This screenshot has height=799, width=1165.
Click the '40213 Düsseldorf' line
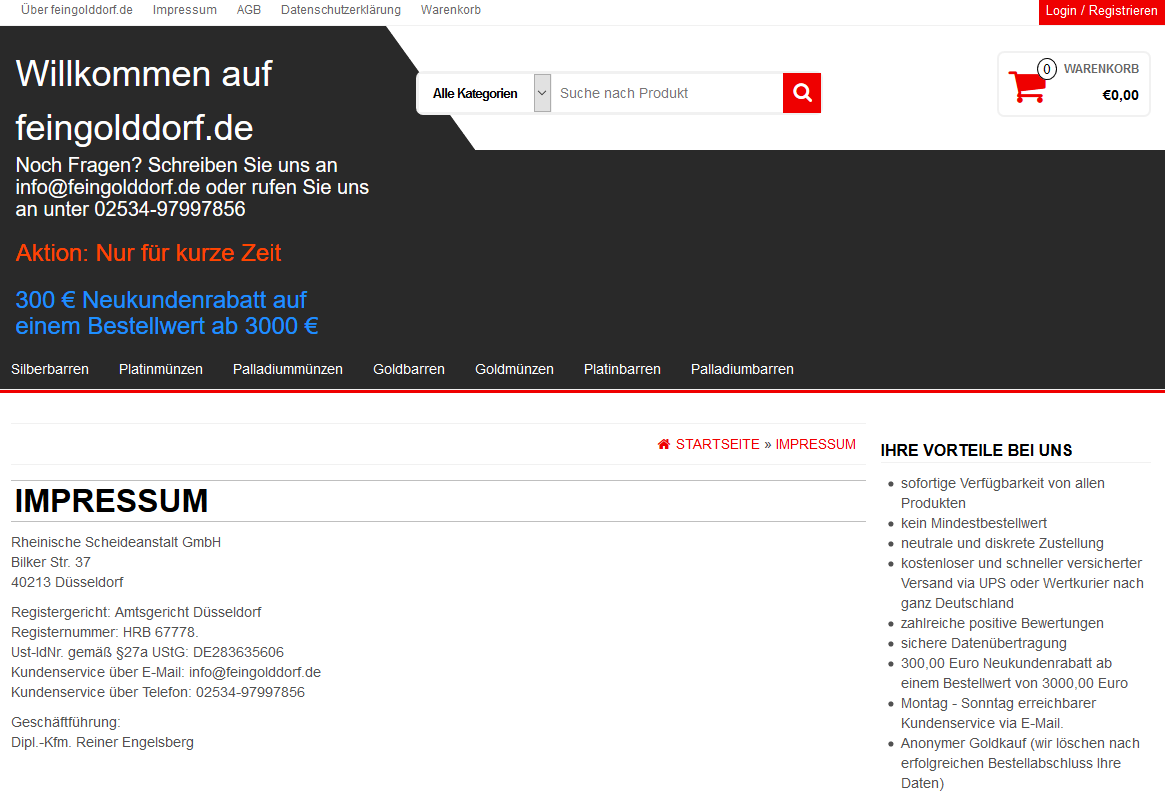point(68,583)
